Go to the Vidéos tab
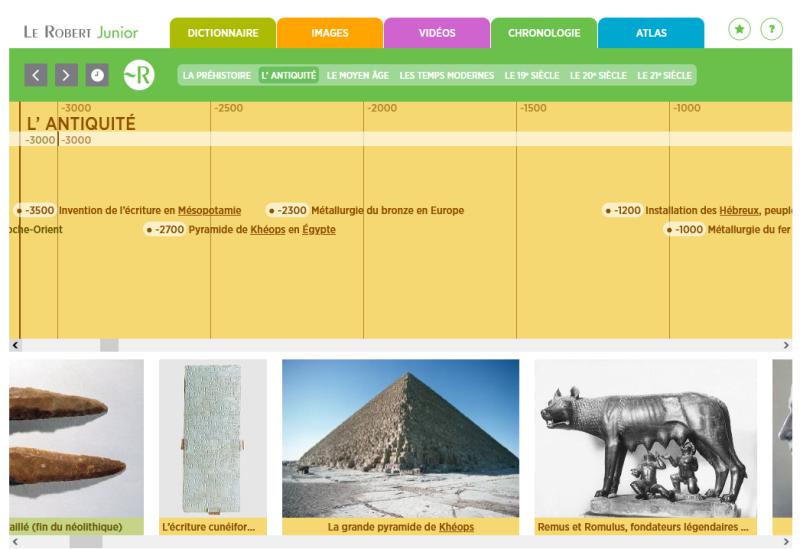This screenshot has width=800, height=549. click(x=436, y=33)
